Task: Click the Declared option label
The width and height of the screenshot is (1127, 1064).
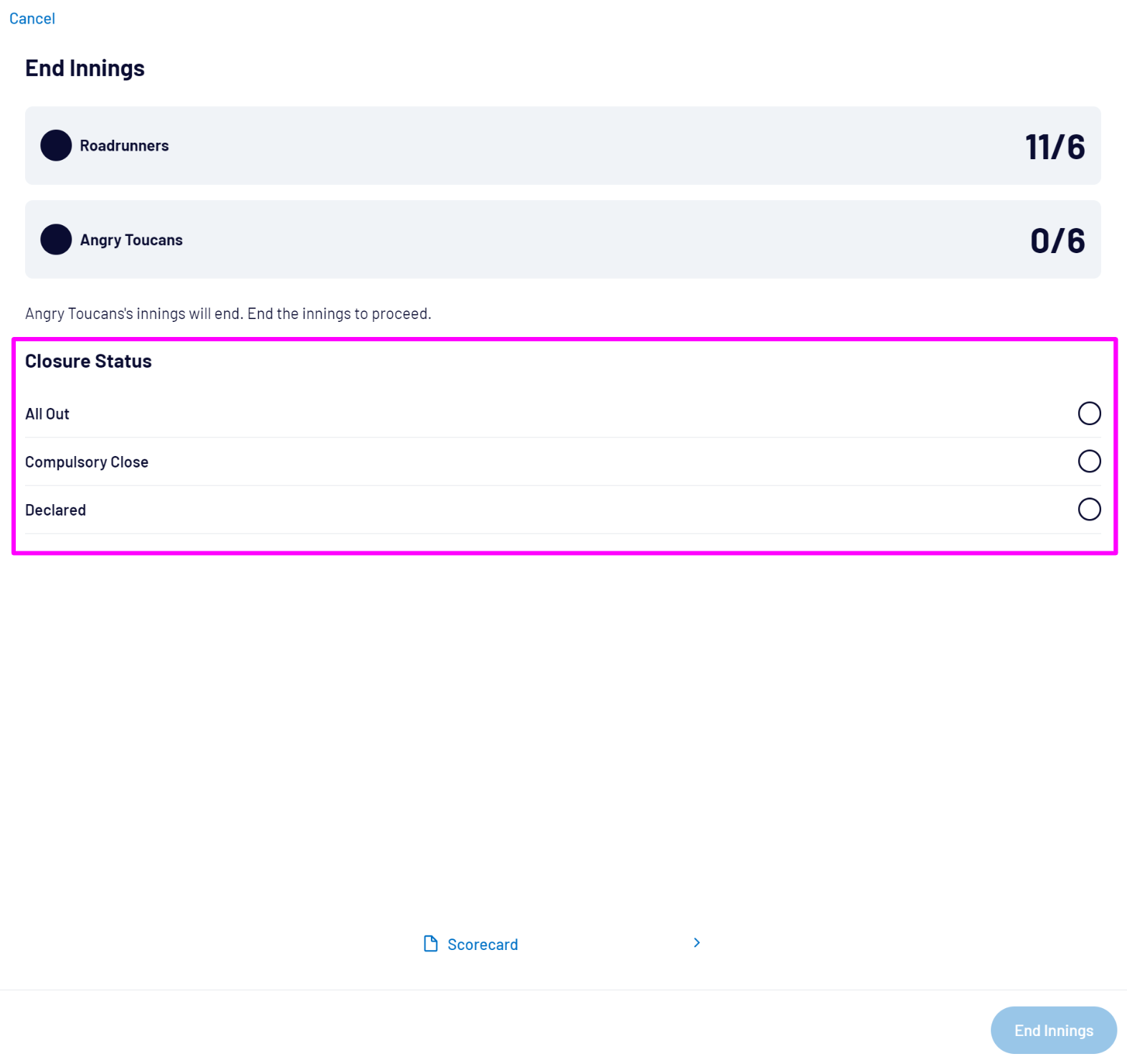Action: tap(56, 510)
